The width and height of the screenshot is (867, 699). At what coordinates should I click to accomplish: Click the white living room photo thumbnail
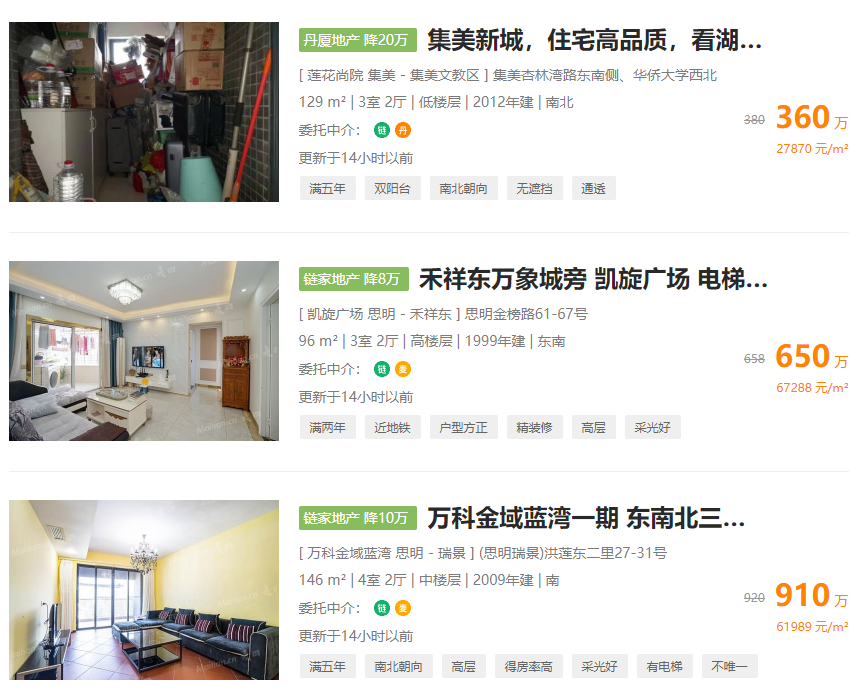click(144, 351)
